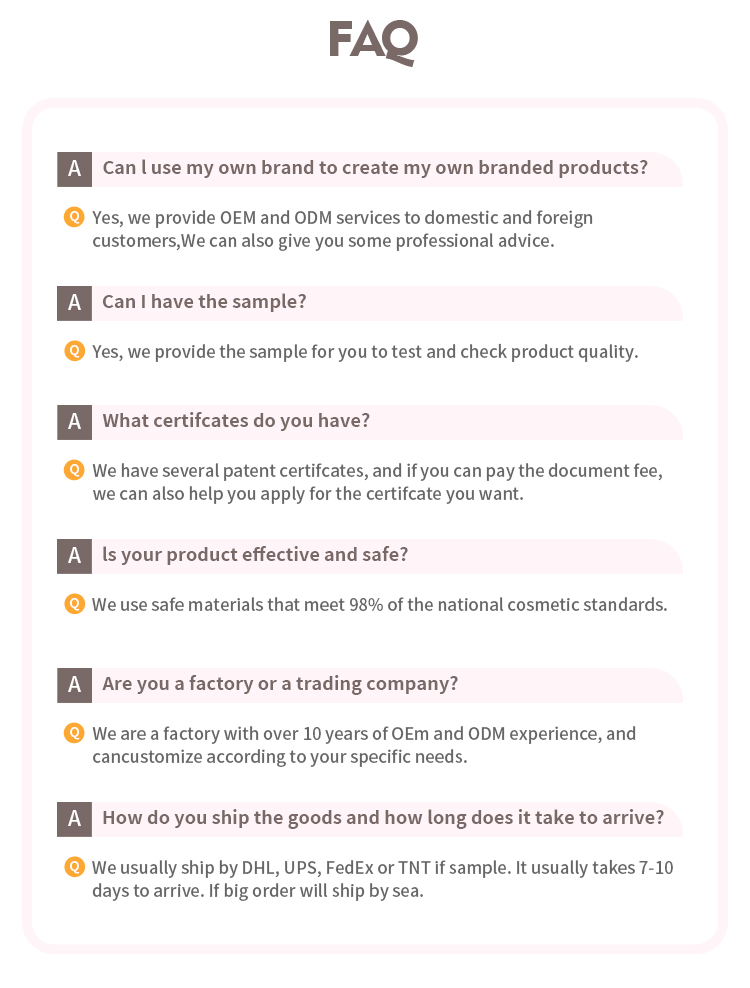The image size is (750, 988).
Task: Click the orange Q icon beside the 10 years experience answer
Action: (74, 733)
